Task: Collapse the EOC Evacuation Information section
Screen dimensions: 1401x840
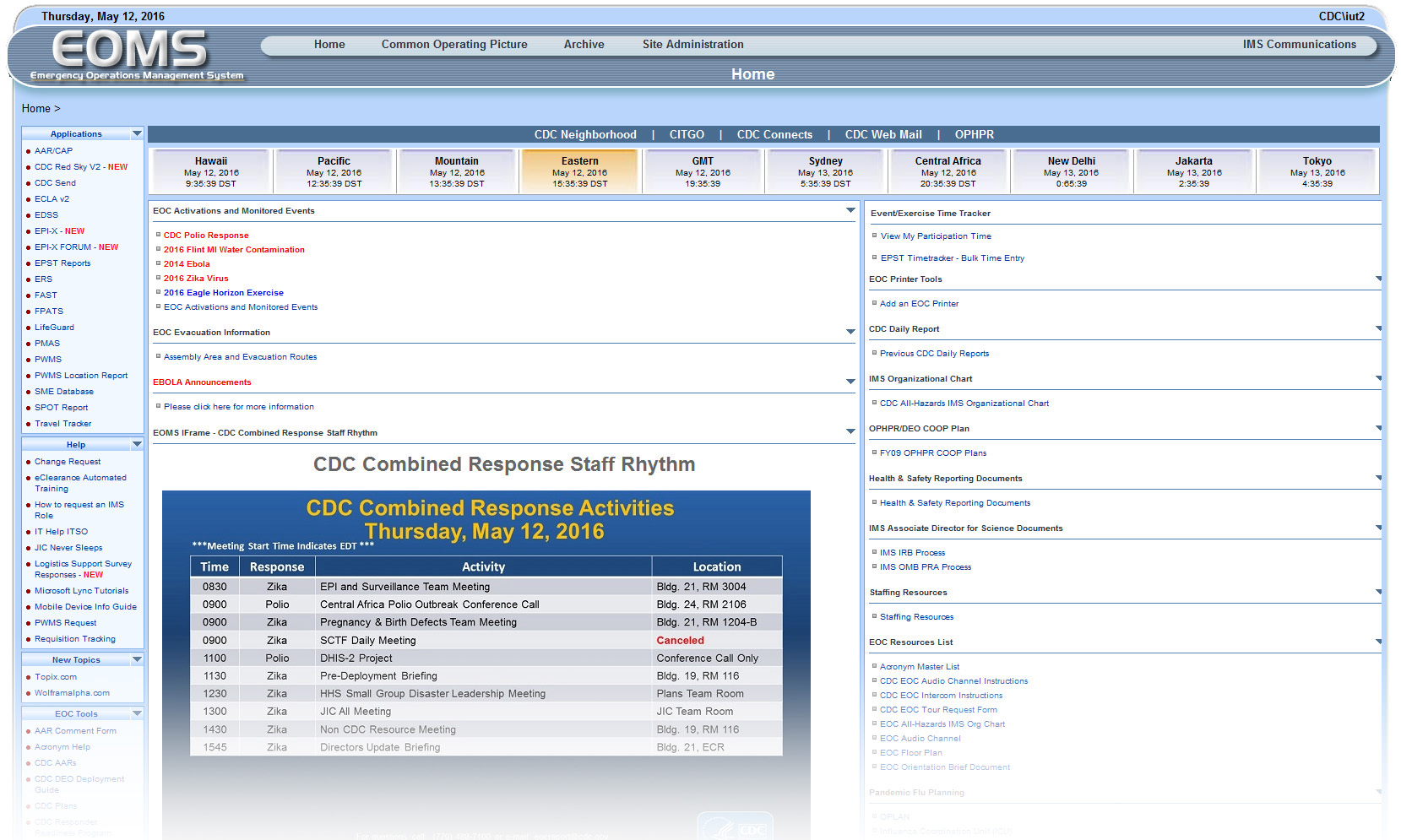Action: point(850,333)
